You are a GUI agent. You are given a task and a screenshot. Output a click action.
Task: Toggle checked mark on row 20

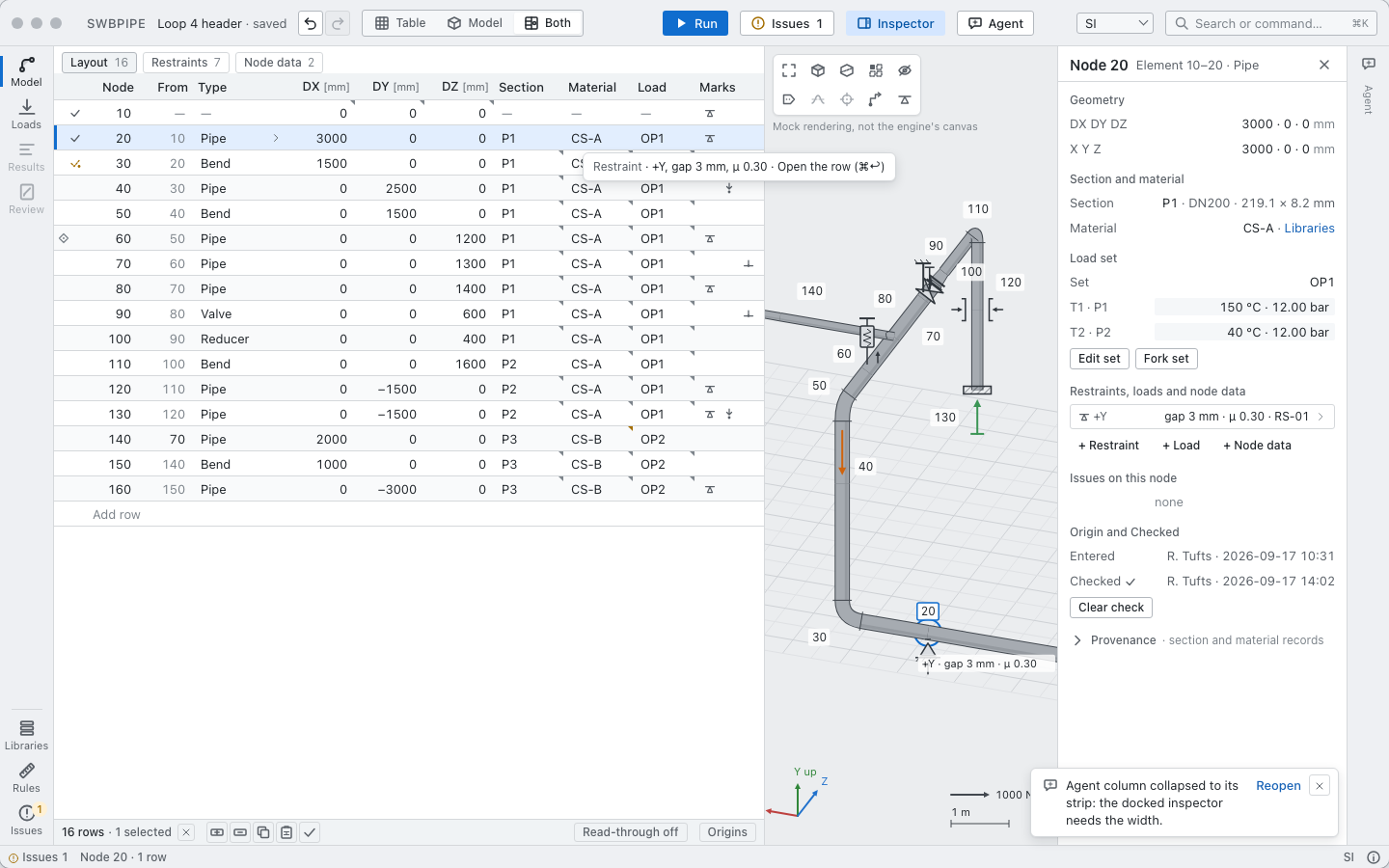tap(75, 138)
